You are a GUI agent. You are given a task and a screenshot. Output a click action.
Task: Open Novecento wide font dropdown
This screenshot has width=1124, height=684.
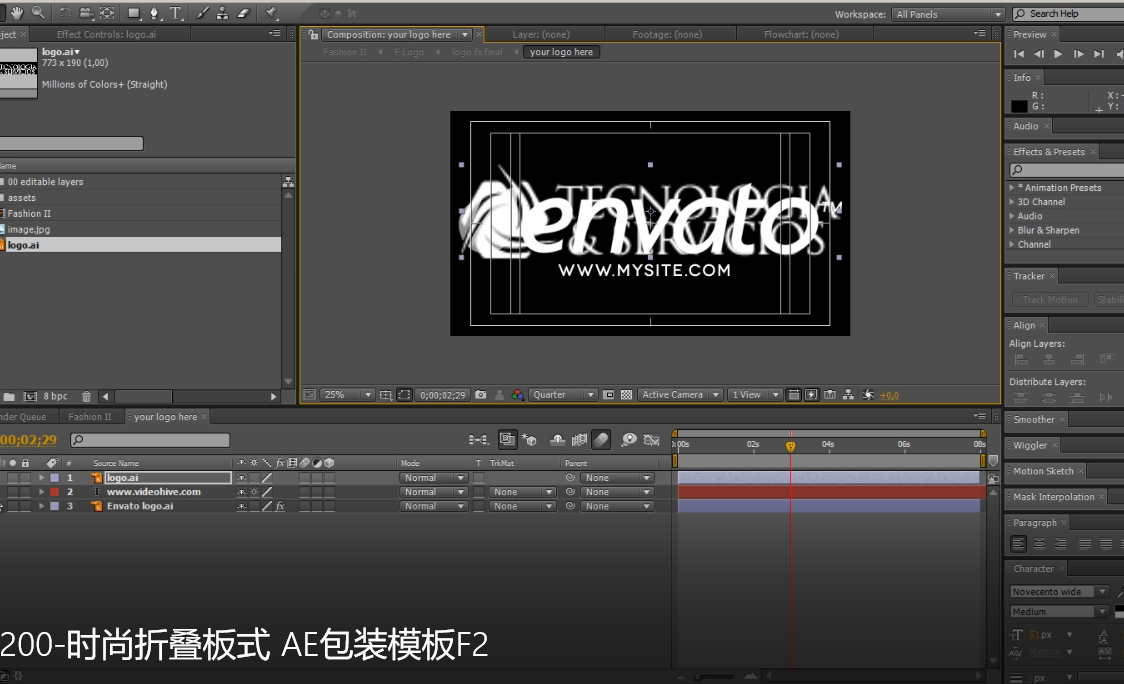1059,592
